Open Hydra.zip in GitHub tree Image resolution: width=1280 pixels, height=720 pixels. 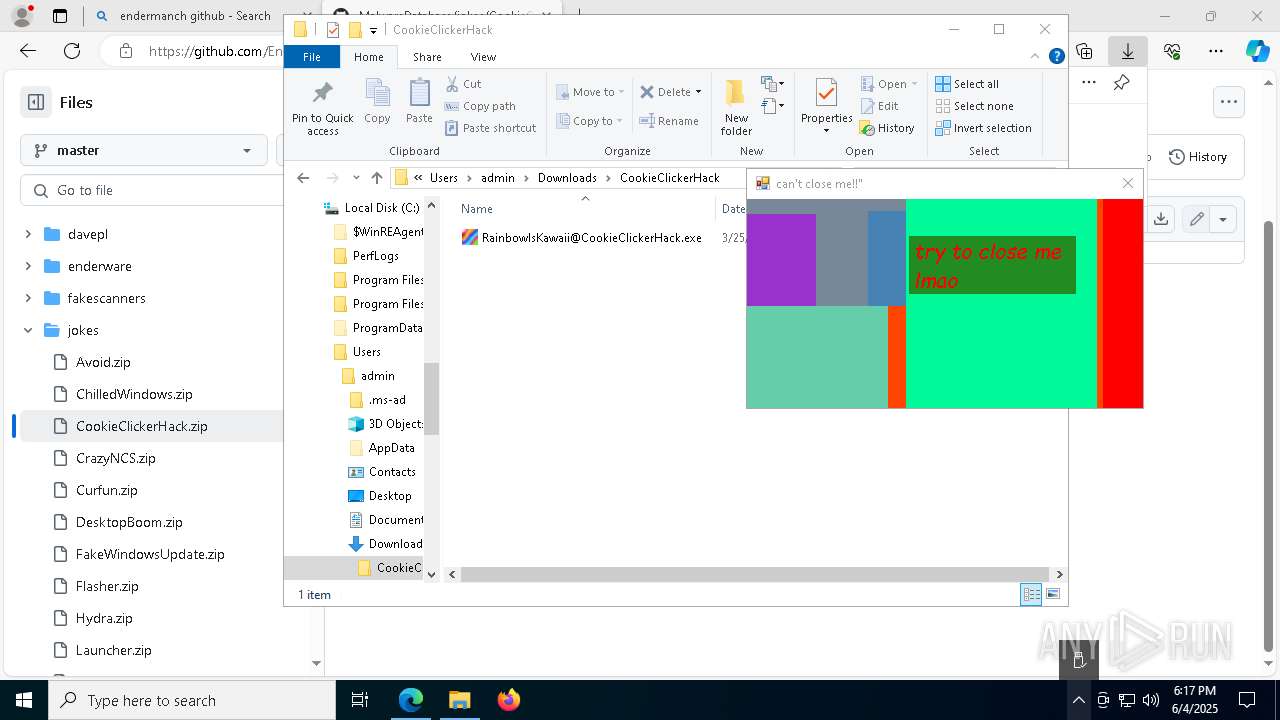click(x=104, y=618)
